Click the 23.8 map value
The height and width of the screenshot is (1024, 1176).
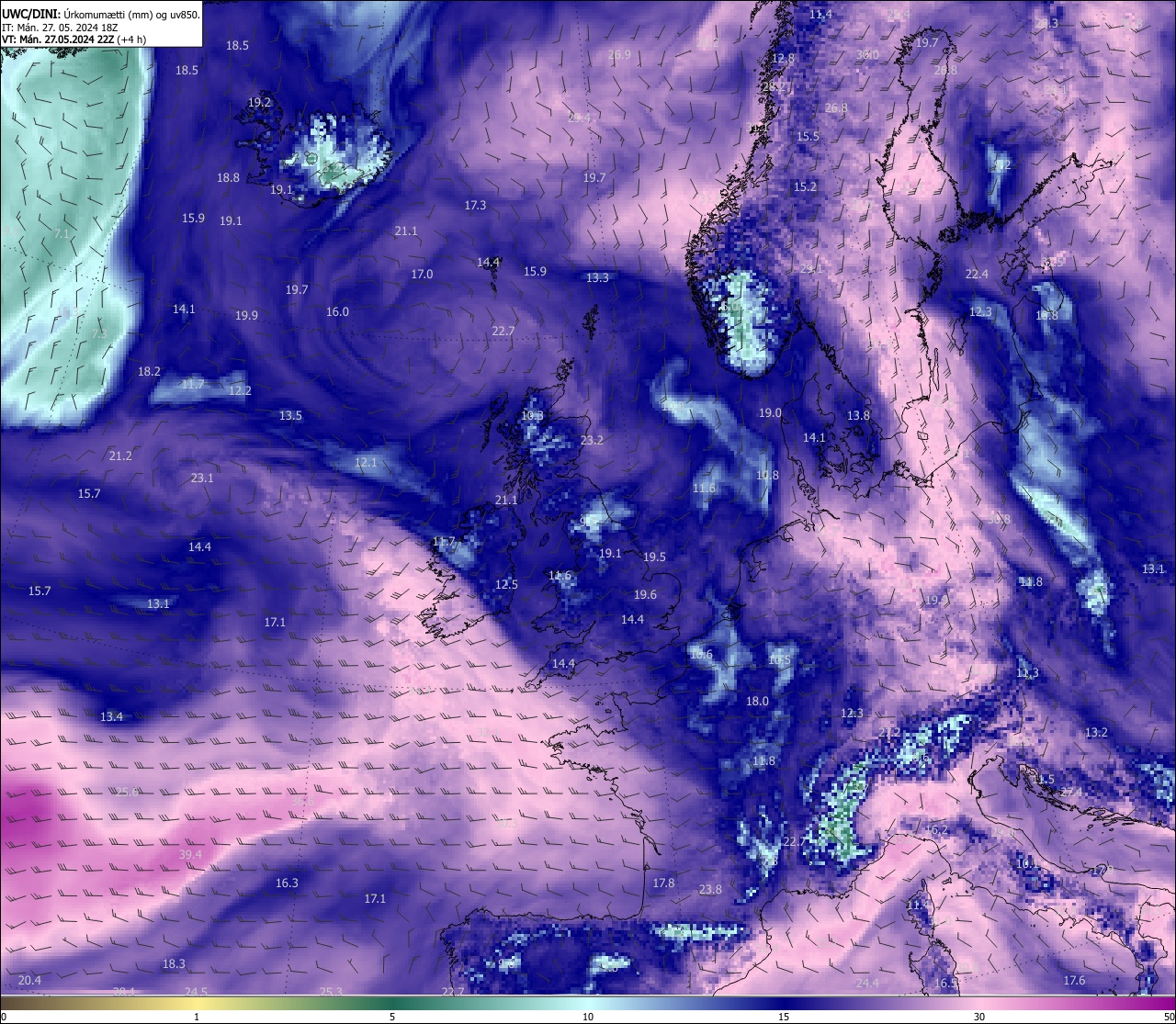(710, 889)
